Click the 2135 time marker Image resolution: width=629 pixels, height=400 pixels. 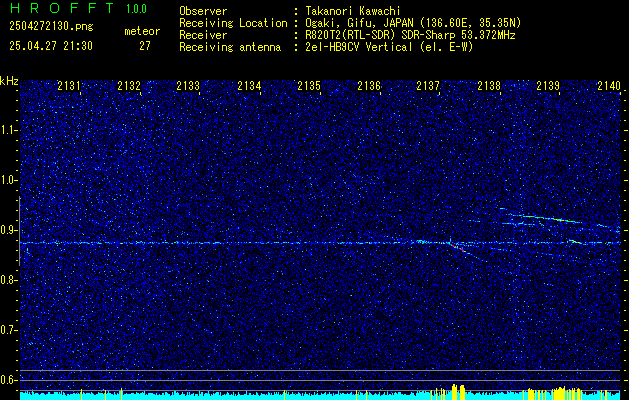pyautogui.click(x=309, y=85)
